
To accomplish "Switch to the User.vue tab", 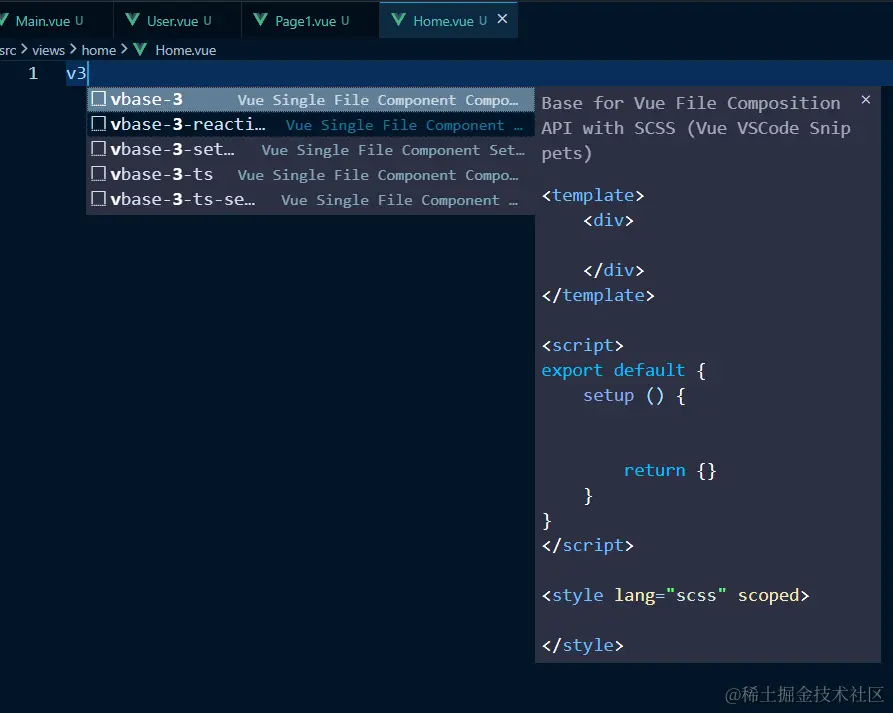I will click(x=177, y=21).
